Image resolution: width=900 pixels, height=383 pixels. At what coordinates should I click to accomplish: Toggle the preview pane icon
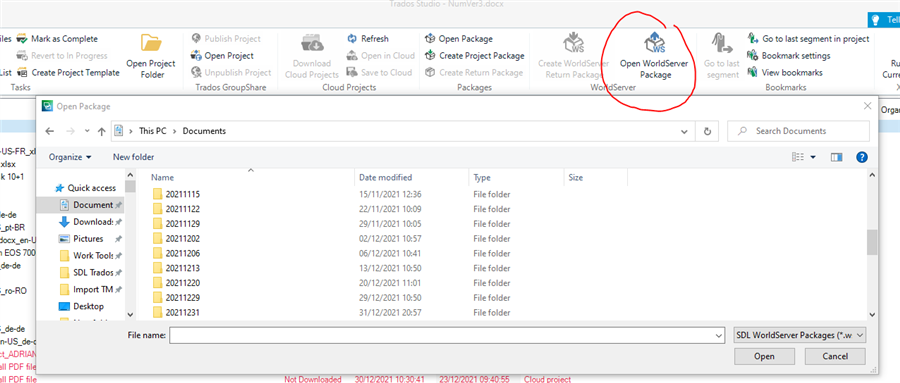click(x=836, y=157)
